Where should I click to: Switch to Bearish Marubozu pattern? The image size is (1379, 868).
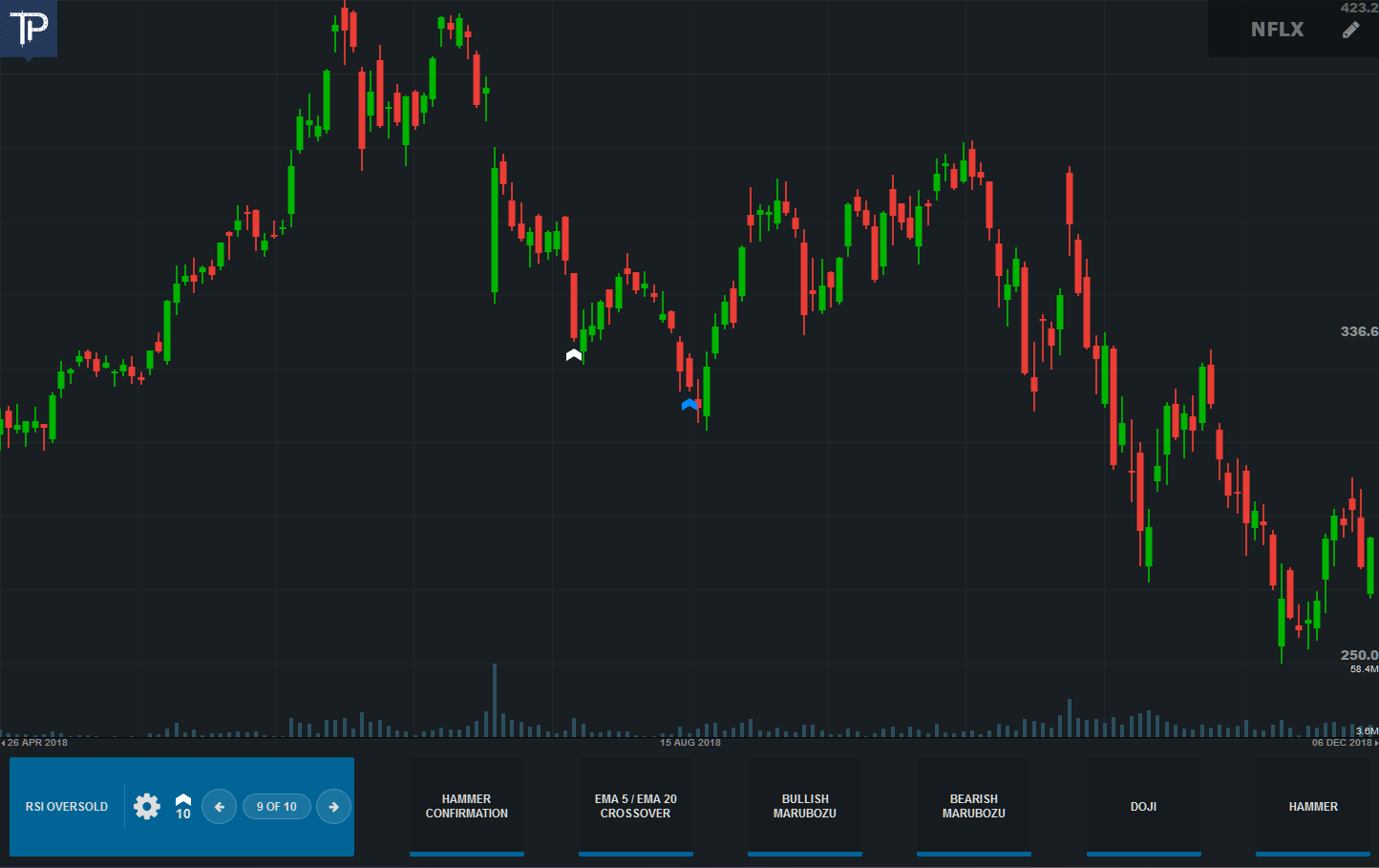(x=974, y=807)
